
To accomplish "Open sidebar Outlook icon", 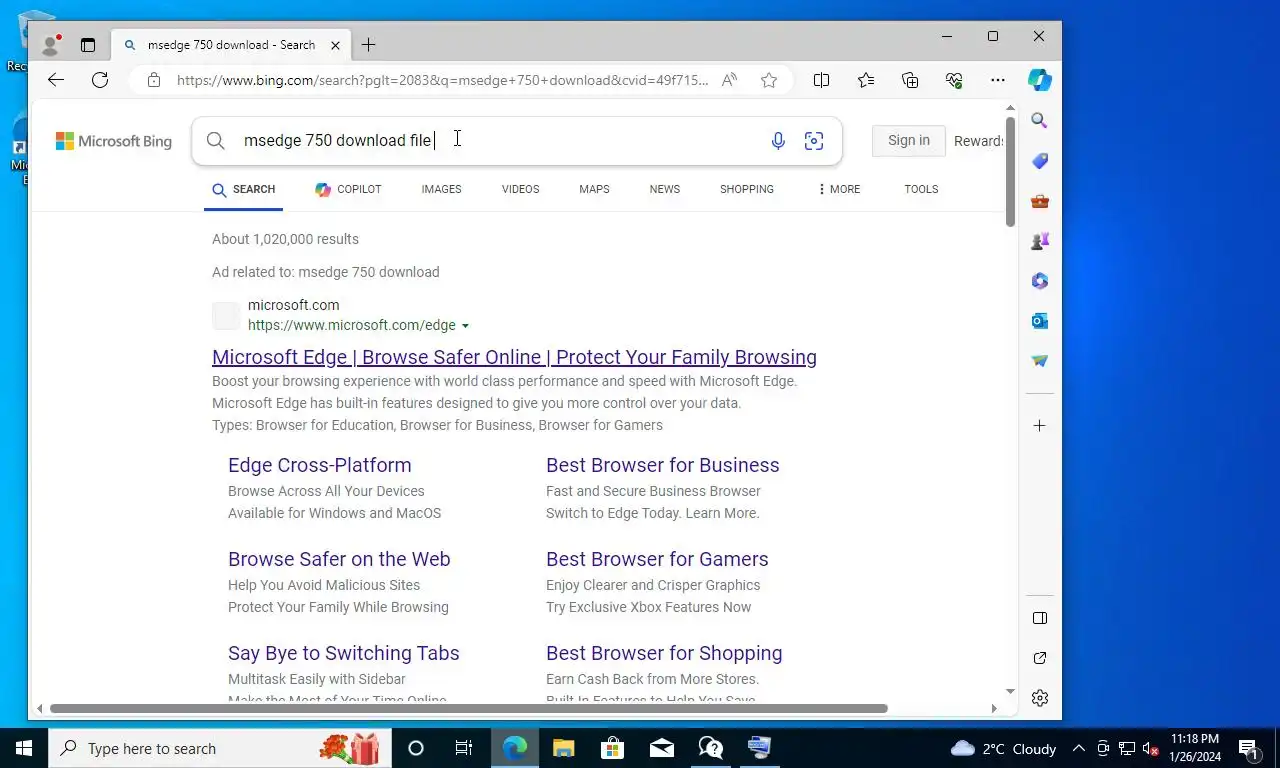I will tap(1040, 321).
